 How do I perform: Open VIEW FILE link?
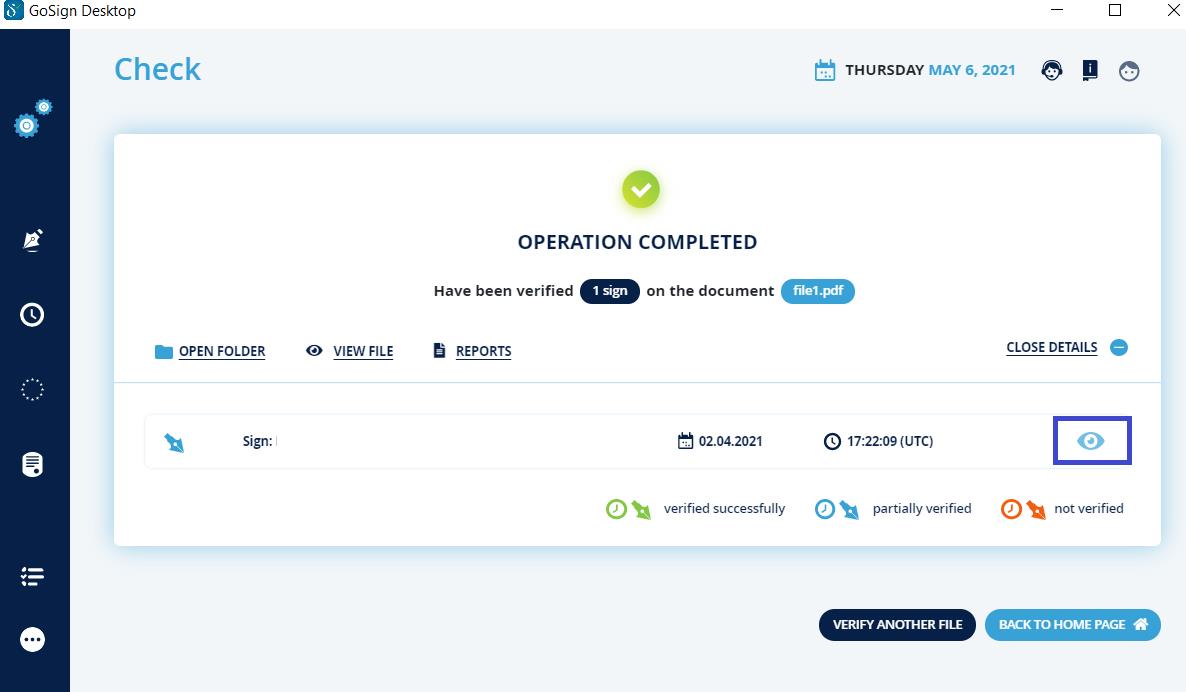click(x=362, y=351)
